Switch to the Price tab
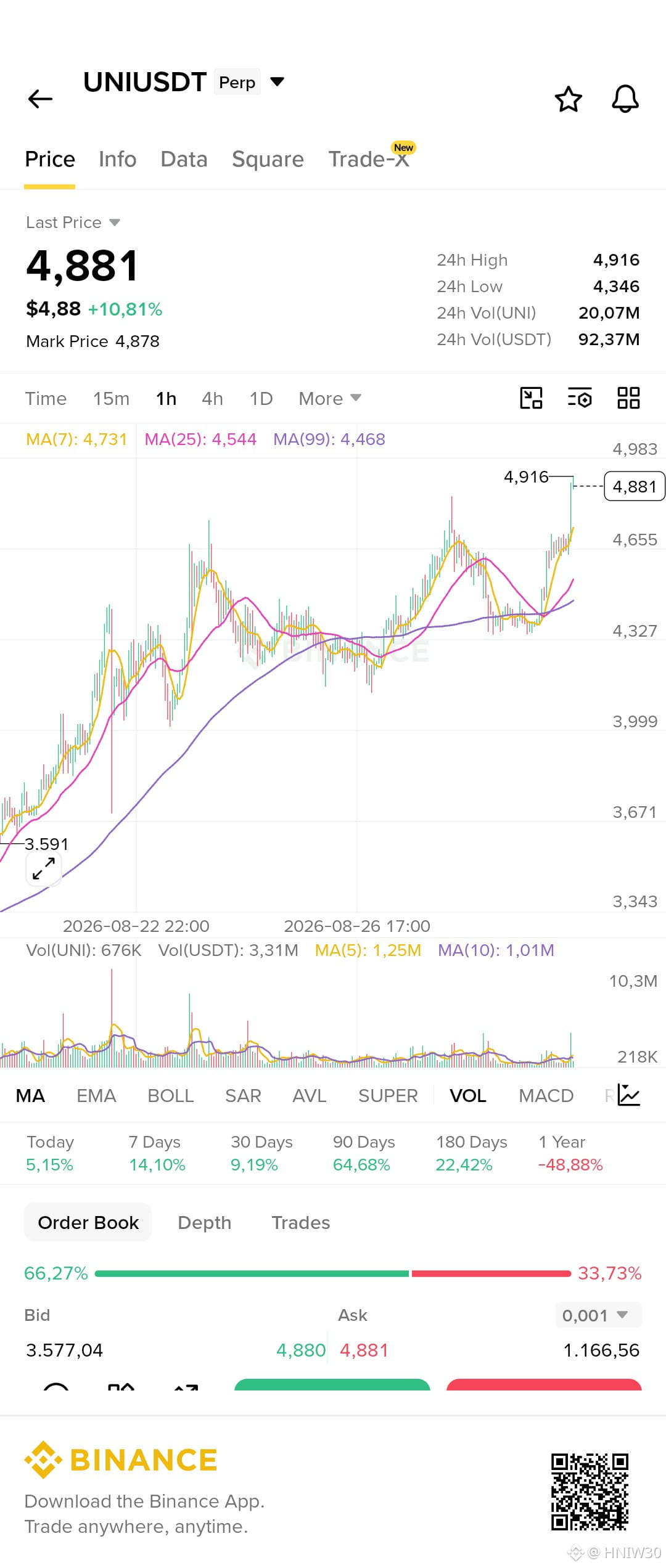Viewport: 666px width, 1568px height. pyautogui.click(x=50, y=159)
